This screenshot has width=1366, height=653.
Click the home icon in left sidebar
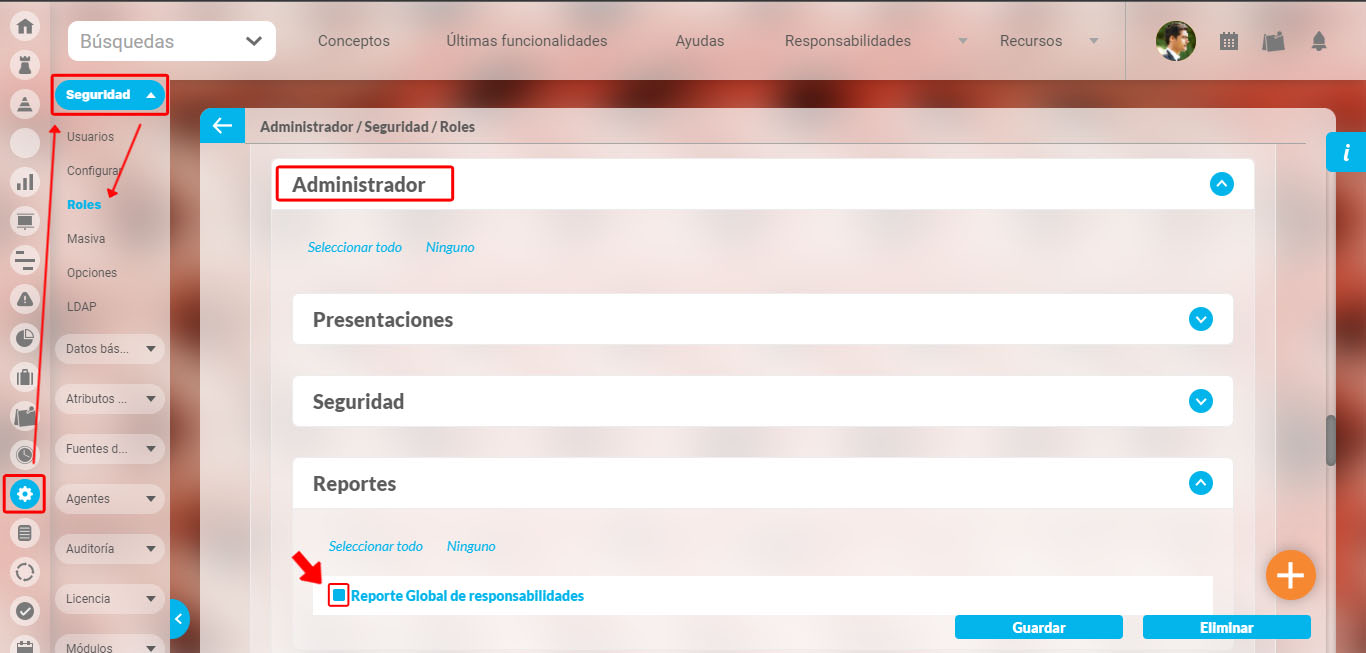tap(25, 26)
